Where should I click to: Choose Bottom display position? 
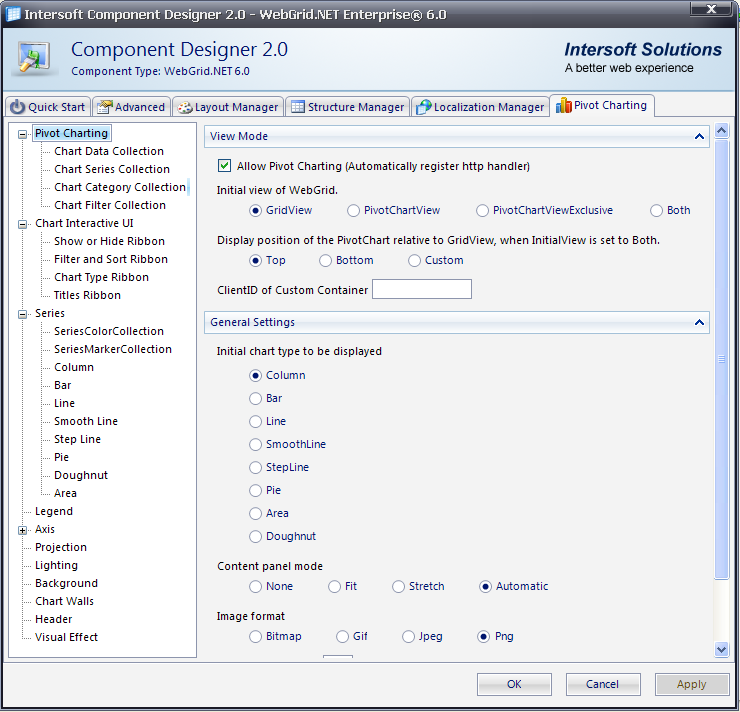(x=325, y=260)
